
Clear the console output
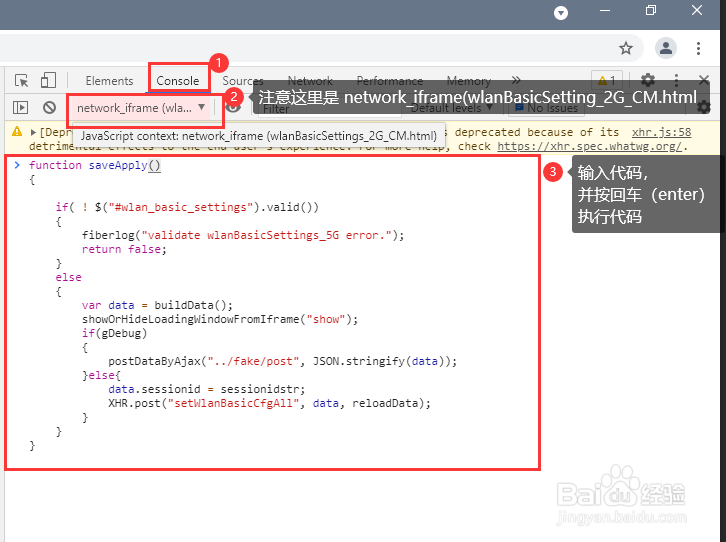[x=50, y=107]
